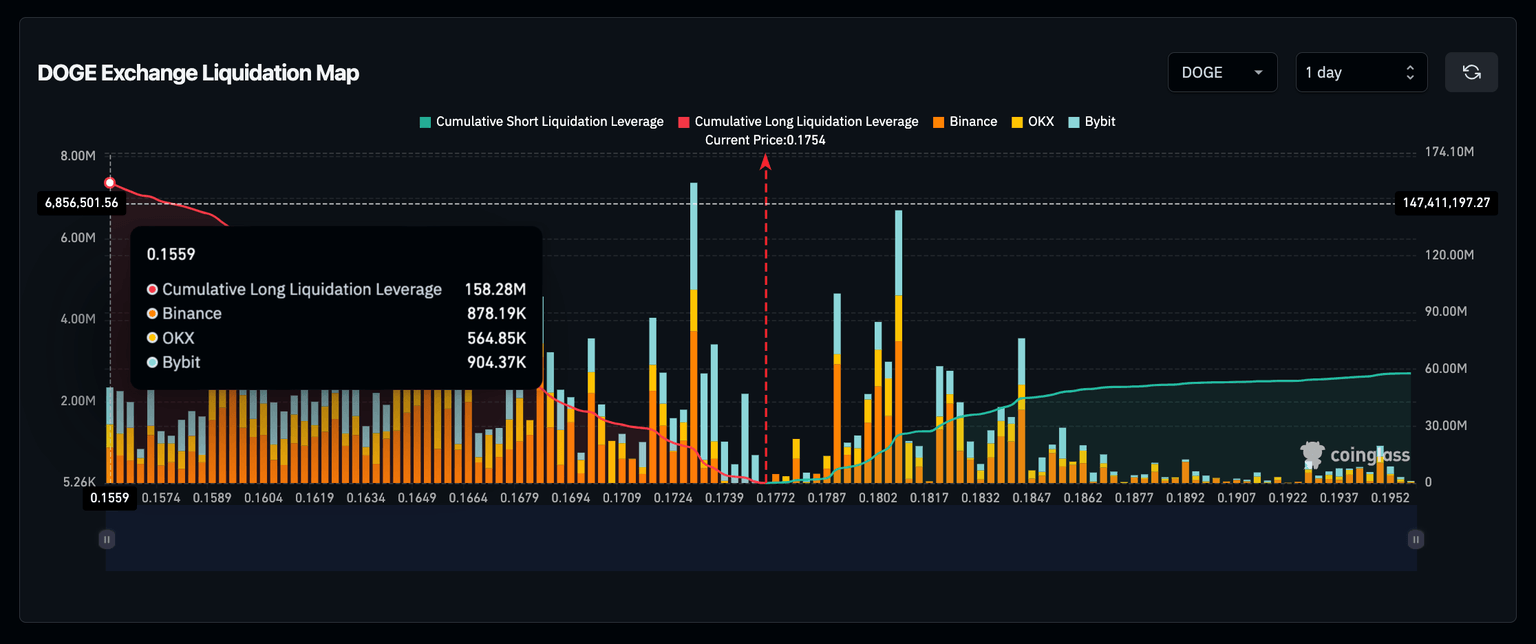Click the red data point on the long liquidation line

(x=110, y=183)
